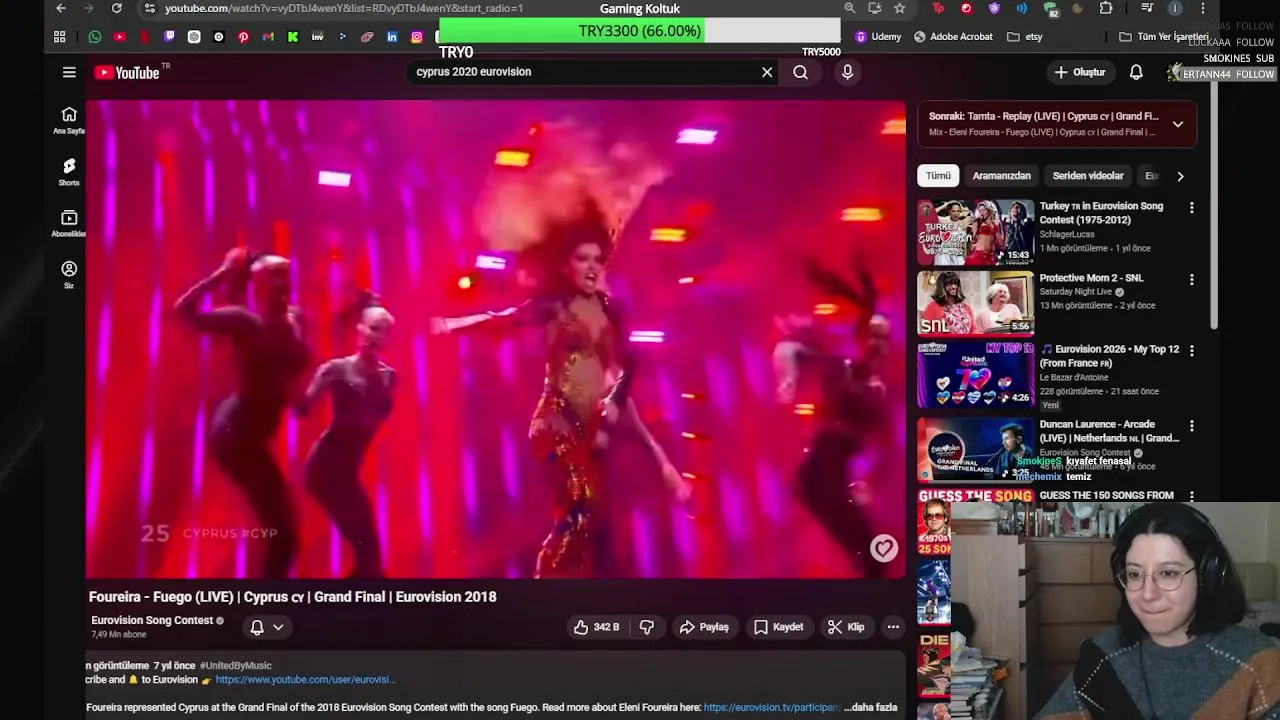Like the video showing 342 B

pyautogui.click(x=596, y=627)
